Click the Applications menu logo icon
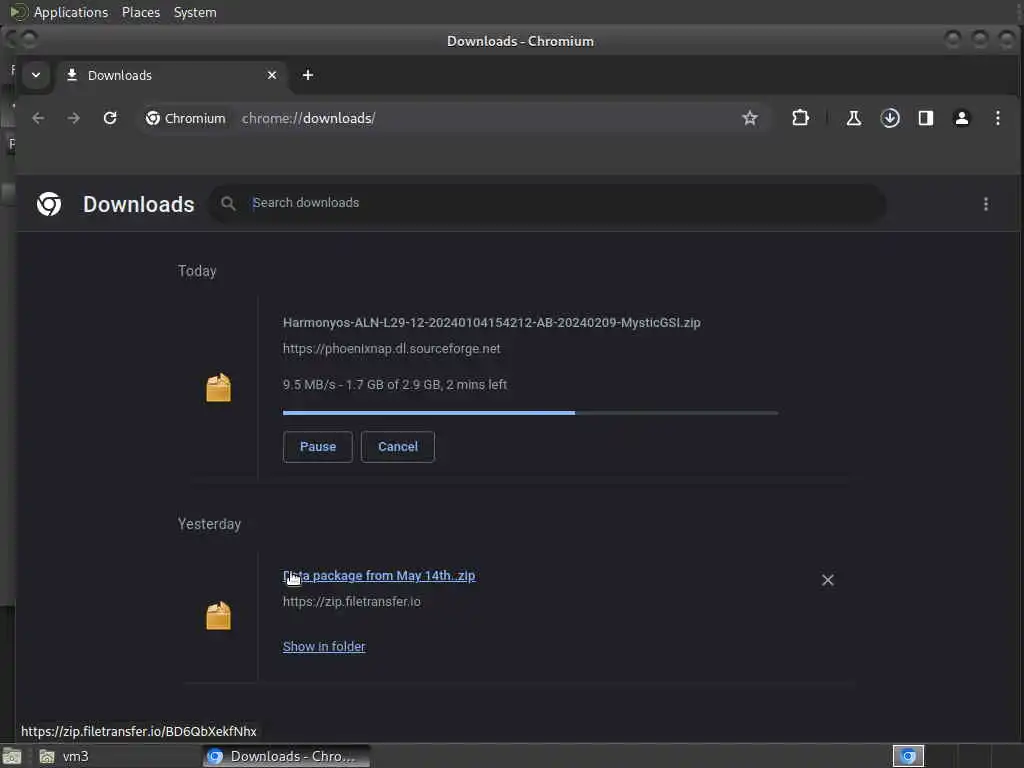1024x768 pixels. pos(18,12)
